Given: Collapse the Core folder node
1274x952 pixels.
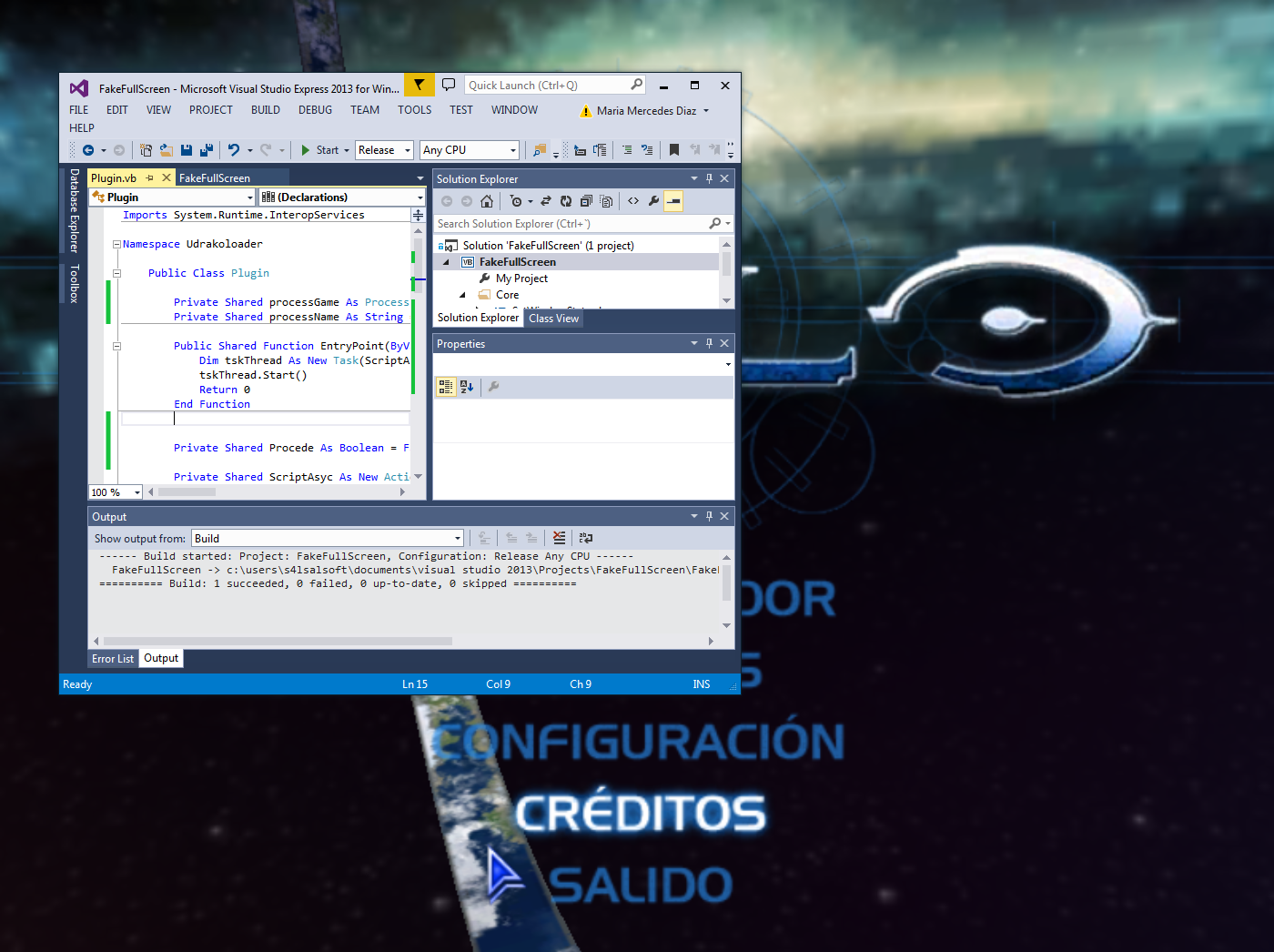Looking at the screenshot, I should (x=462, y=295).
